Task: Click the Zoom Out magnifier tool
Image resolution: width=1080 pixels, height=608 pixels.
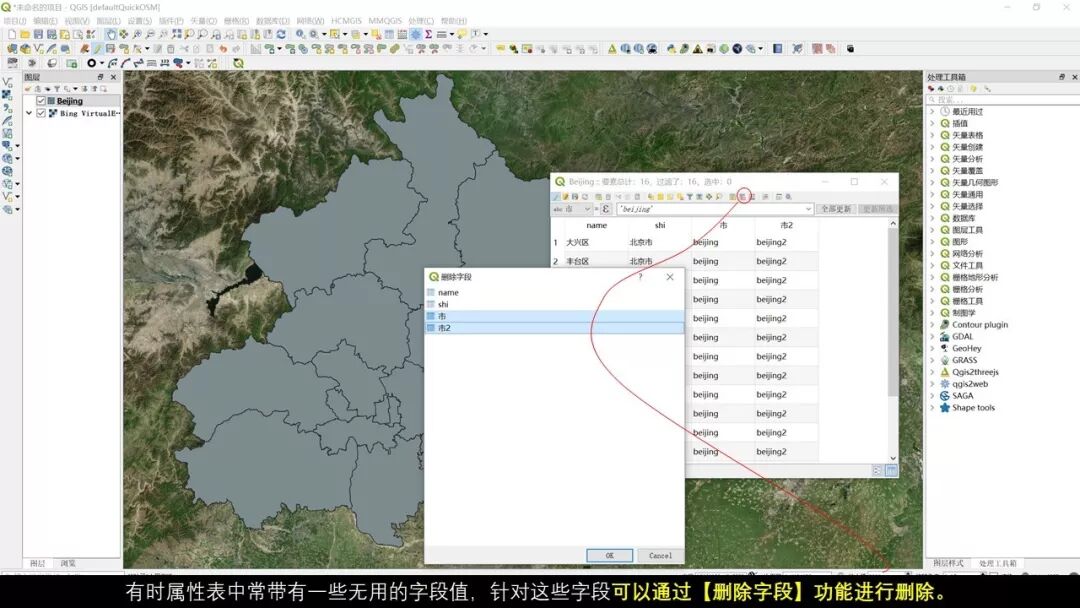Action: pos(150,34)
